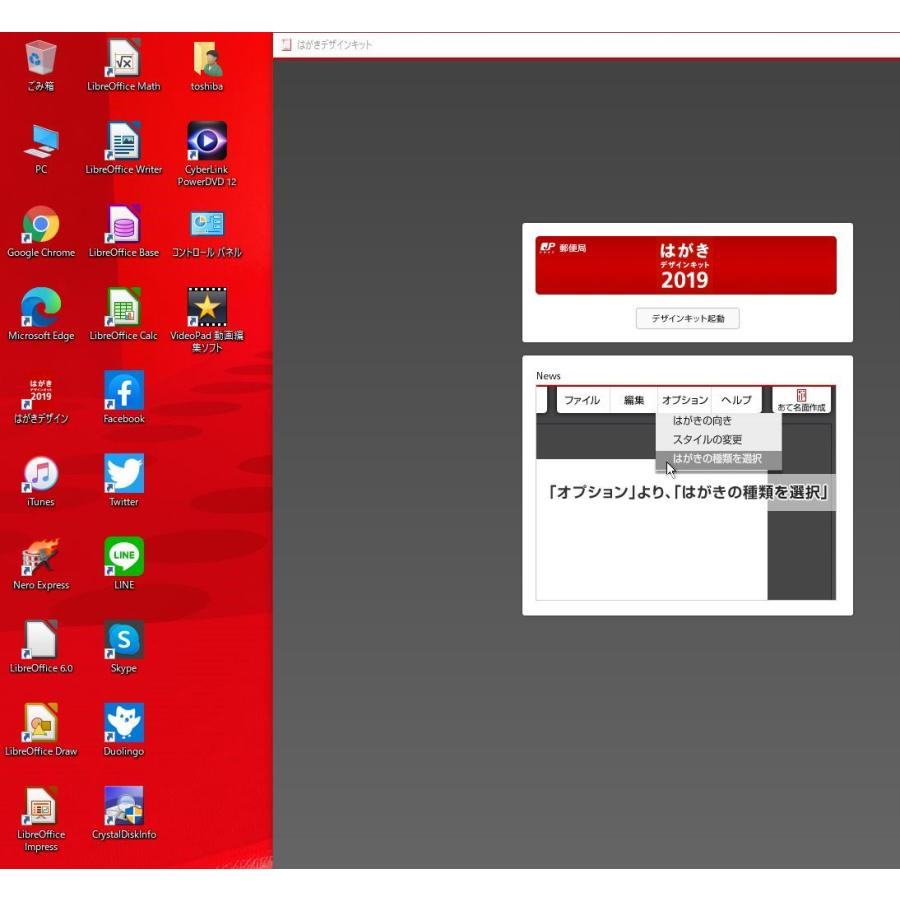The width and height of the screenshot is (900, 900).
Task: Launch CyberLink PowerDVD 12 shortcut
Action: click(x=206, y=143)
